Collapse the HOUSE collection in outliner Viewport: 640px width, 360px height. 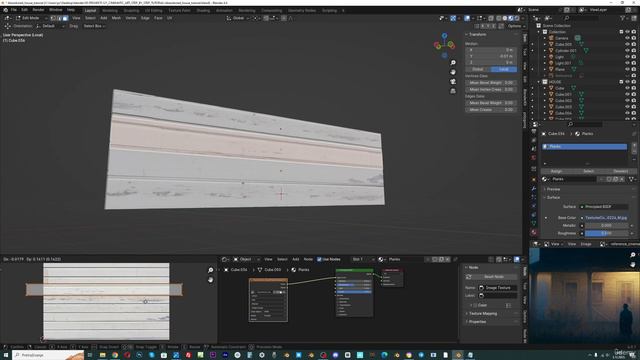click(539, 82)
